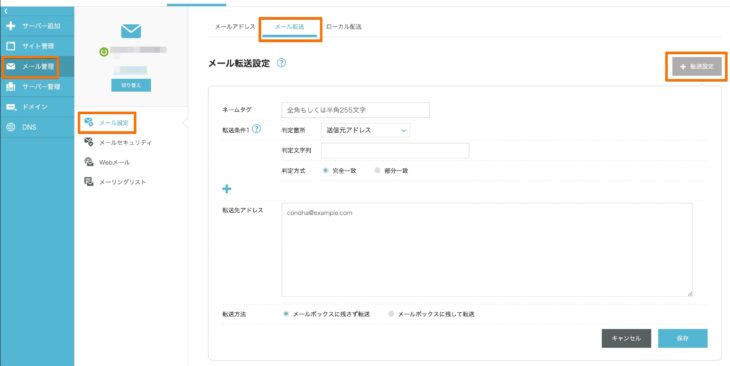
Task: Select メールボックスに残さず転送 option
Action: 286,314
